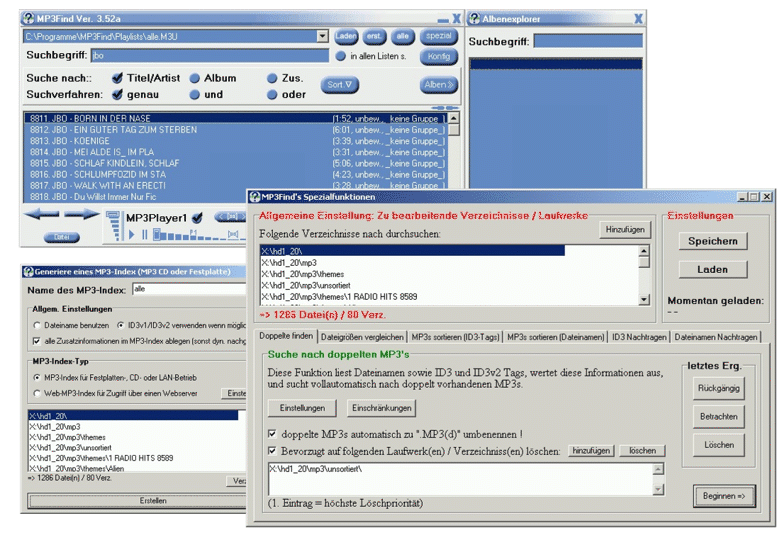Open the 'spezial' functions button
The height and width of the screenshot is (533, 780).
point(438,36)
